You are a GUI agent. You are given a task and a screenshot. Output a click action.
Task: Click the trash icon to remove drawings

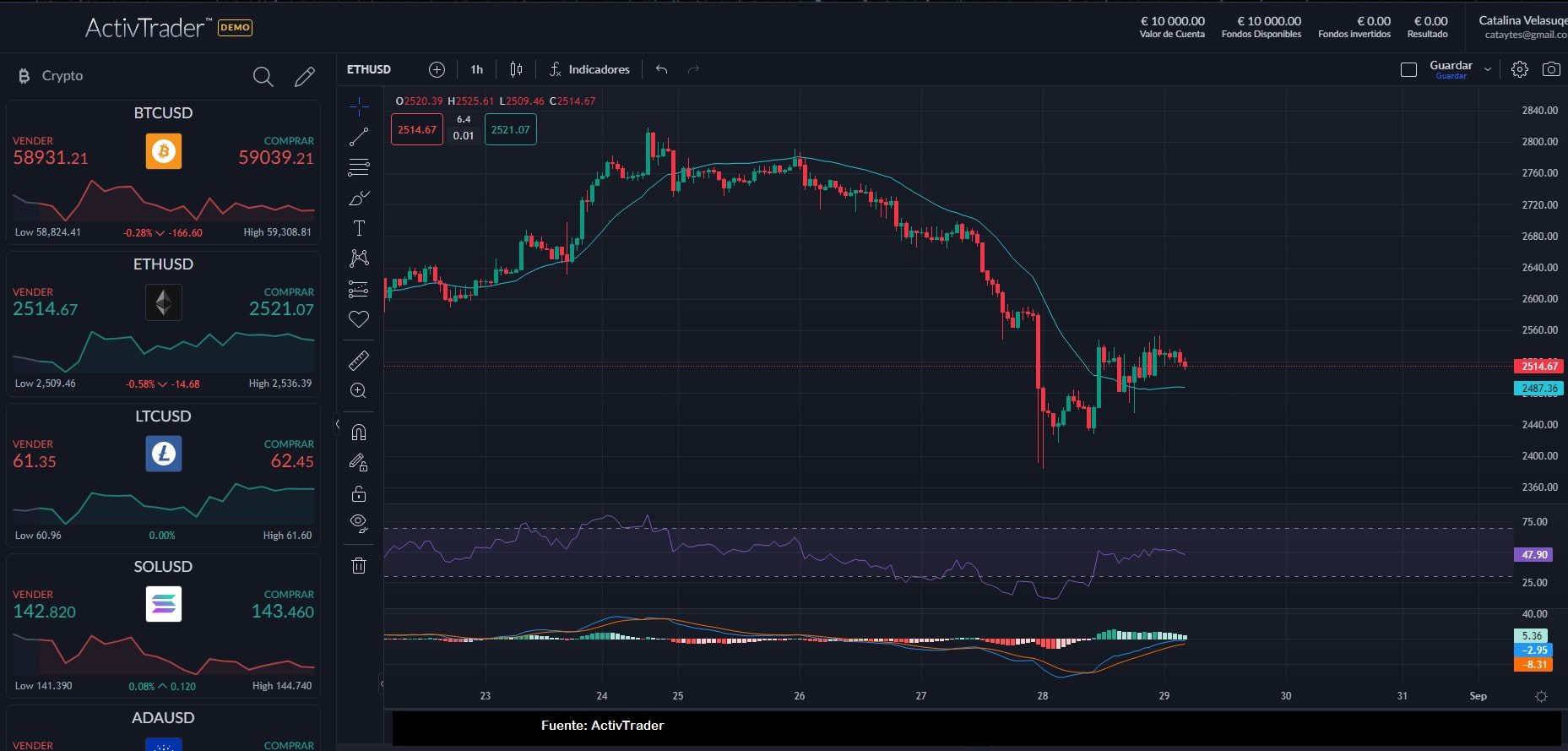tap(359, 565)
